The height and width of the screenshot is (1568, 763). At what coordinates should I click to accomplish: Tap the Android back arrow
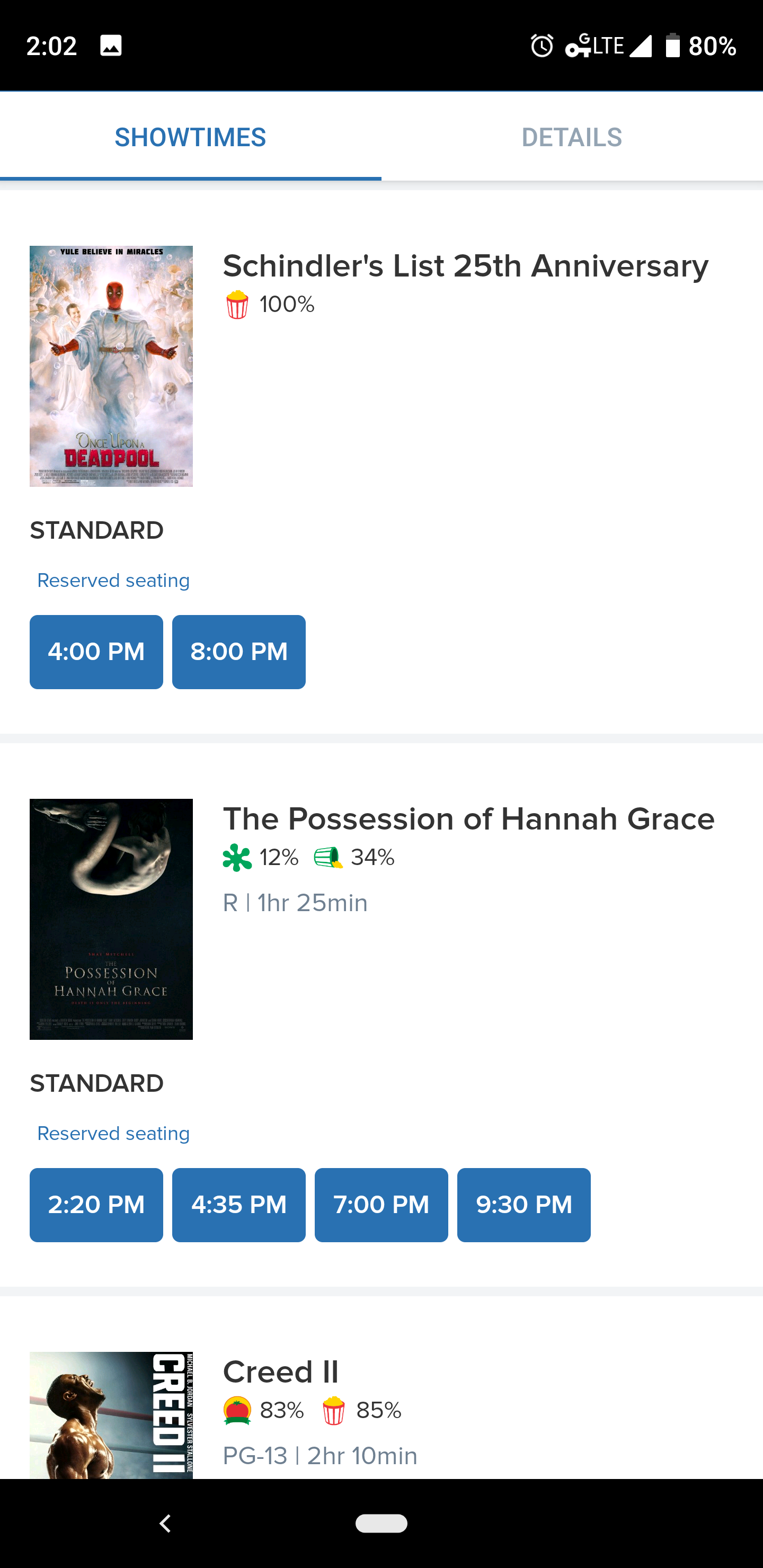[x=165, y=1523]
